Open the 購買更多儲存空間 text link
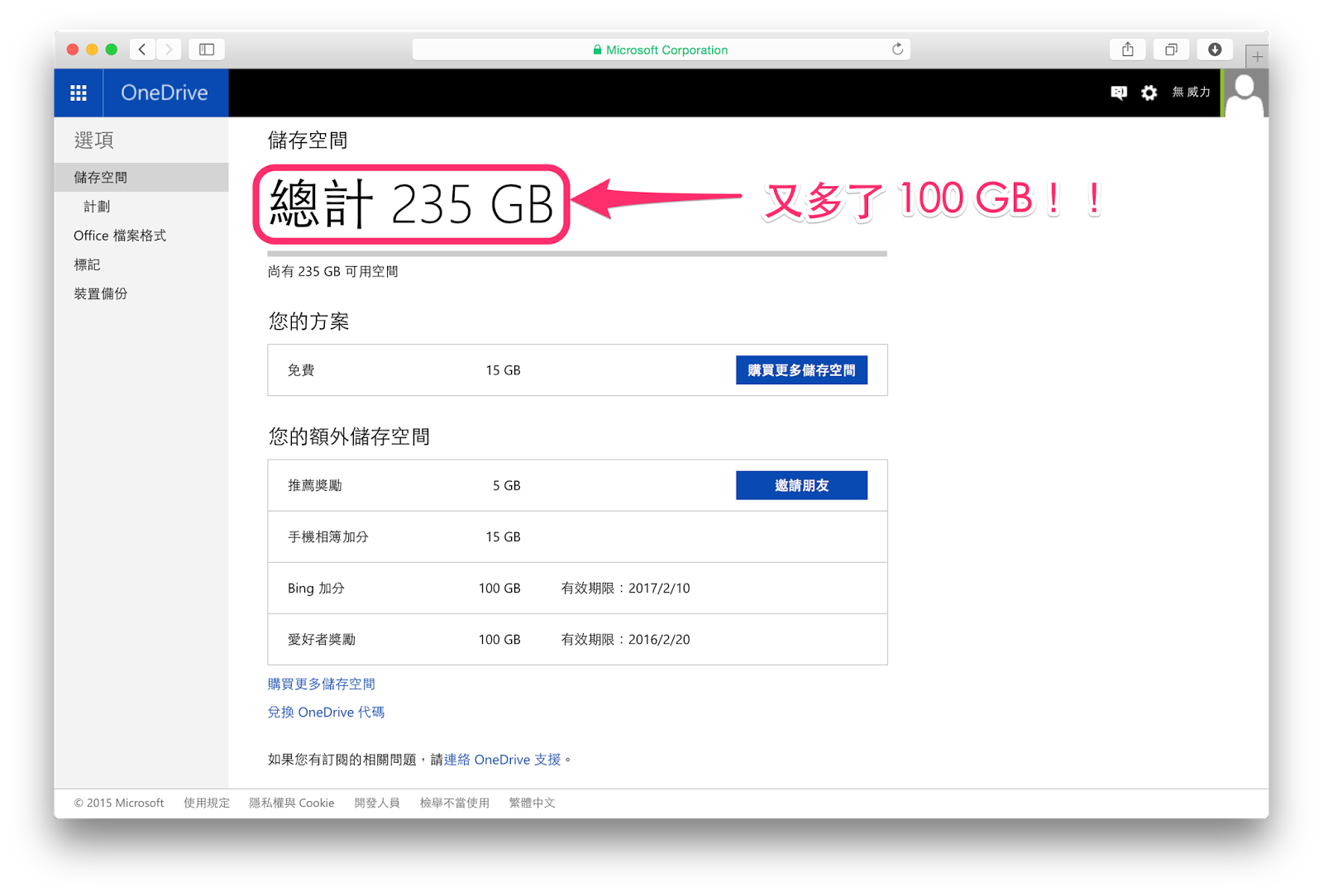The image size is (1323, 896). pos(322,684)
